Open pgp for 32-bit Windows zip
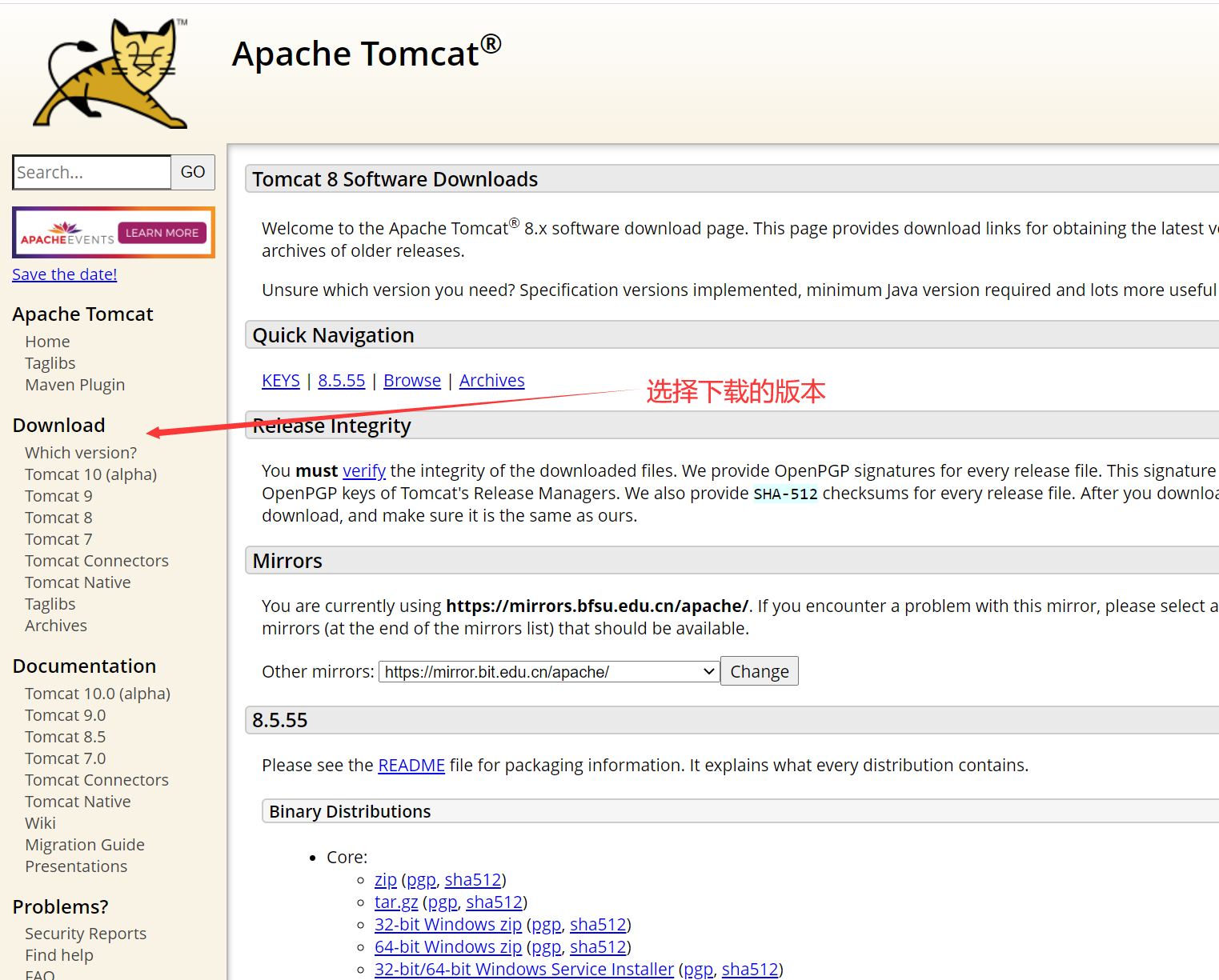This screenshot has height=980, width=1219. 547,925
